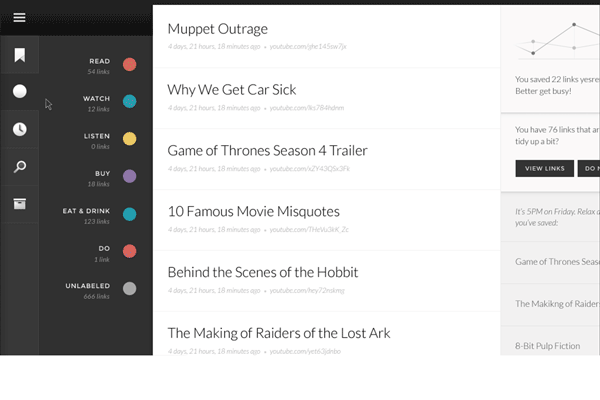Open the archive box icon
This screenshot has height=400, width=600.
click(19, 203)
